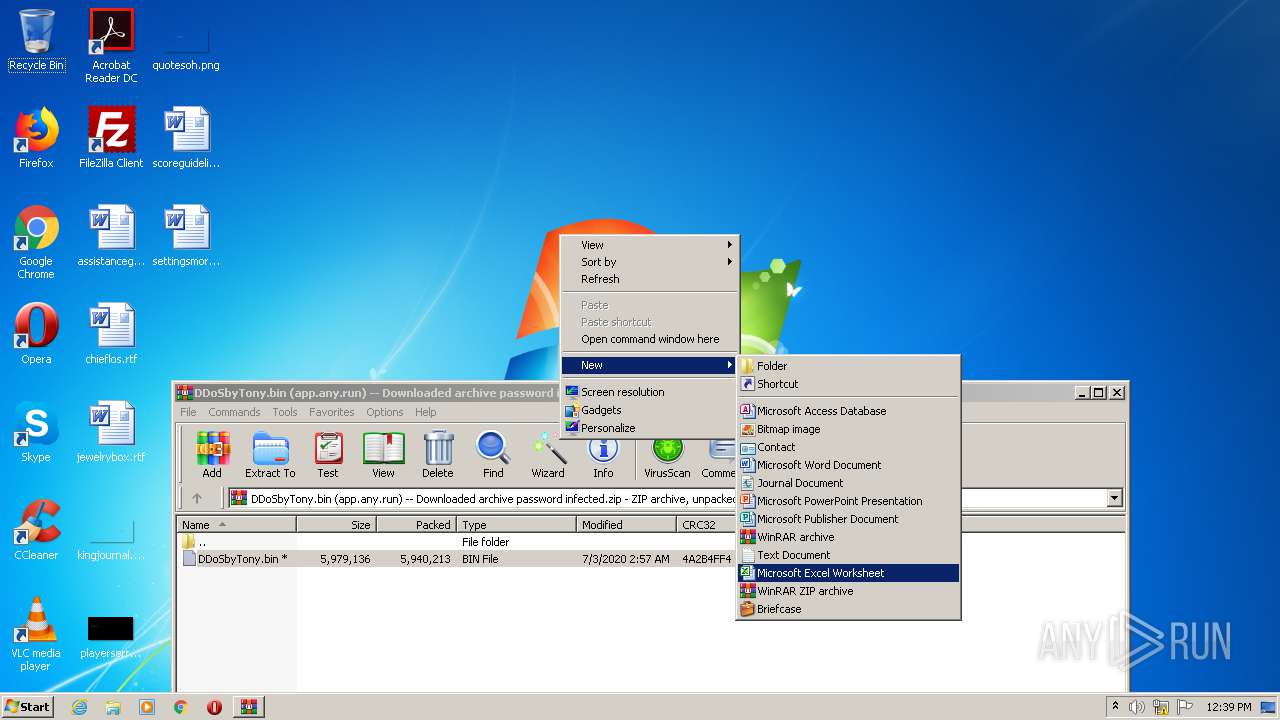The width and height of the screenshot is (1280, 720).
Task: Open the Options menu in WinRAR
Action: tap(385, 412)
